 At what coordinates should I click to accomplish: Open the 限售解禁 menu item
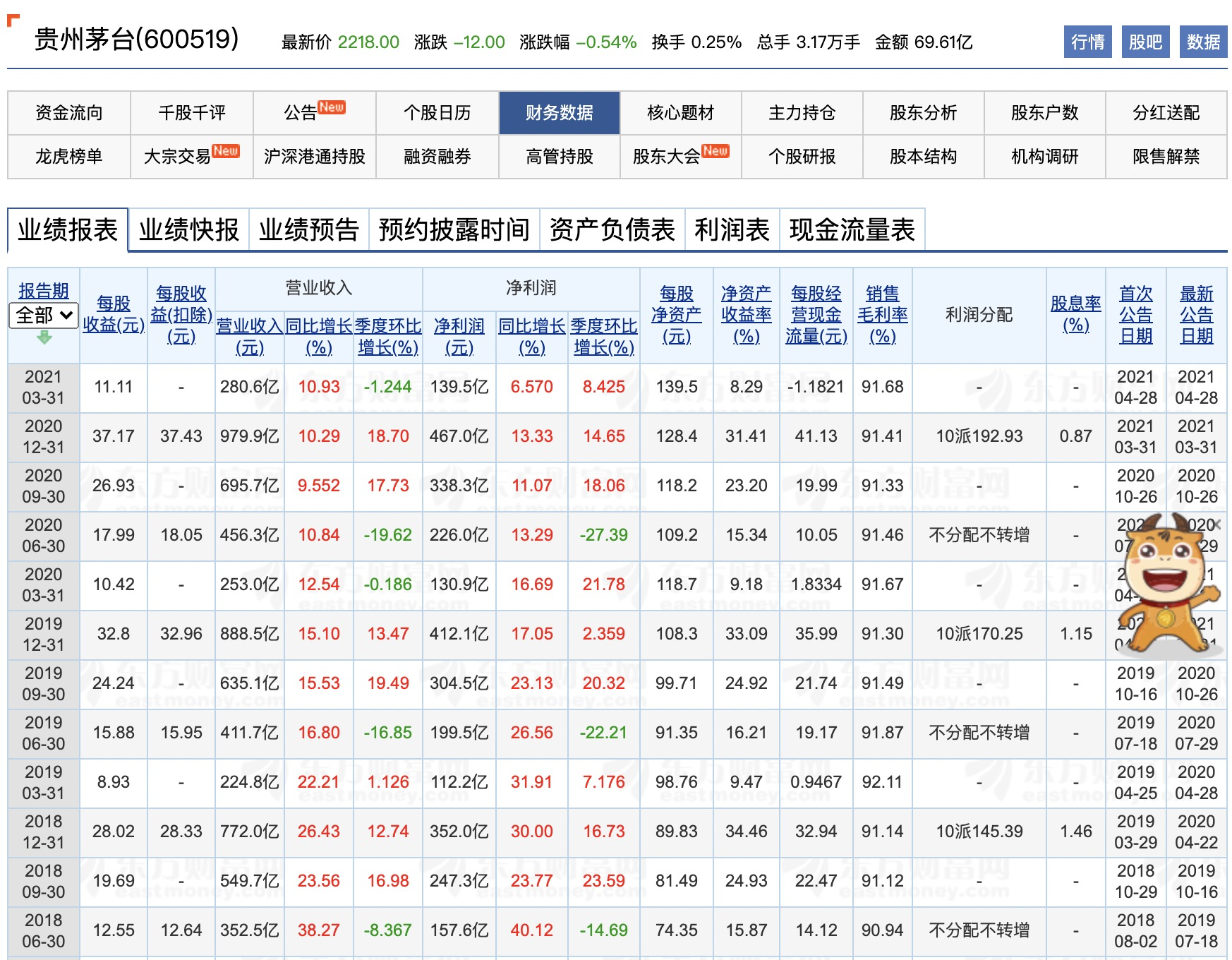1166,157
